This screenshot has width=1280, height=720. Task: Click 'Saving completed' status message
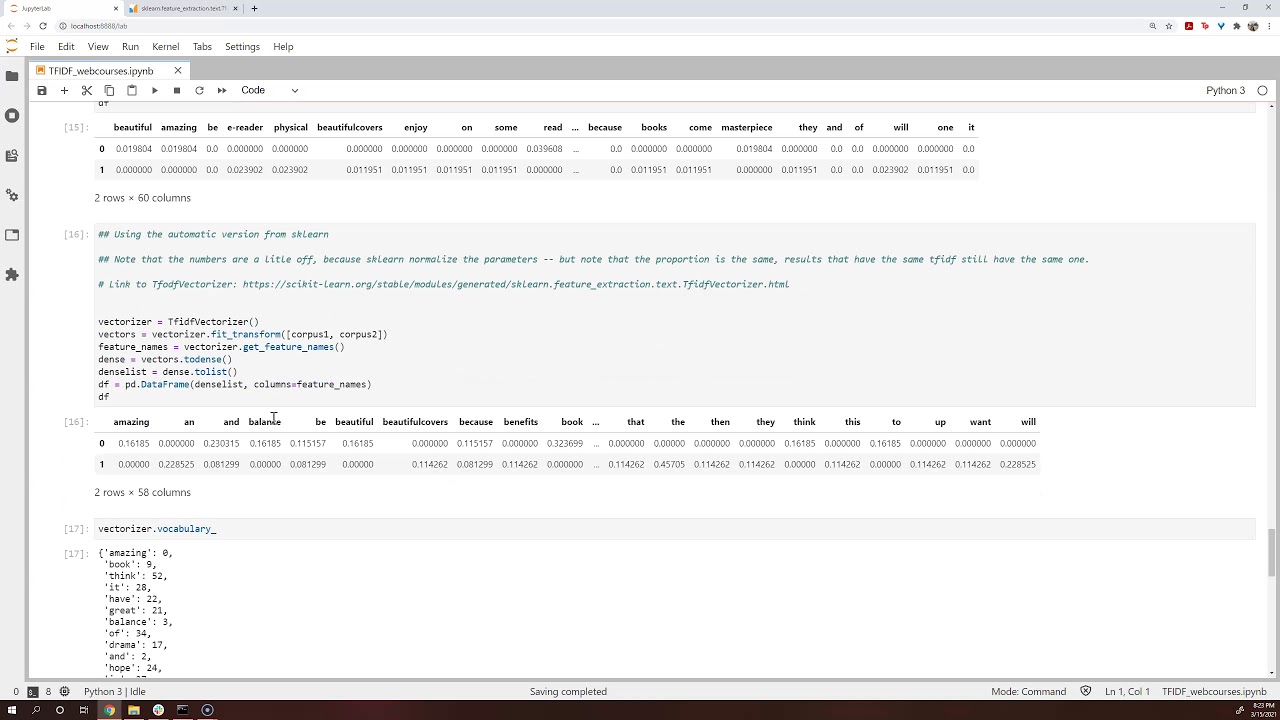click(x=568, y=691)
